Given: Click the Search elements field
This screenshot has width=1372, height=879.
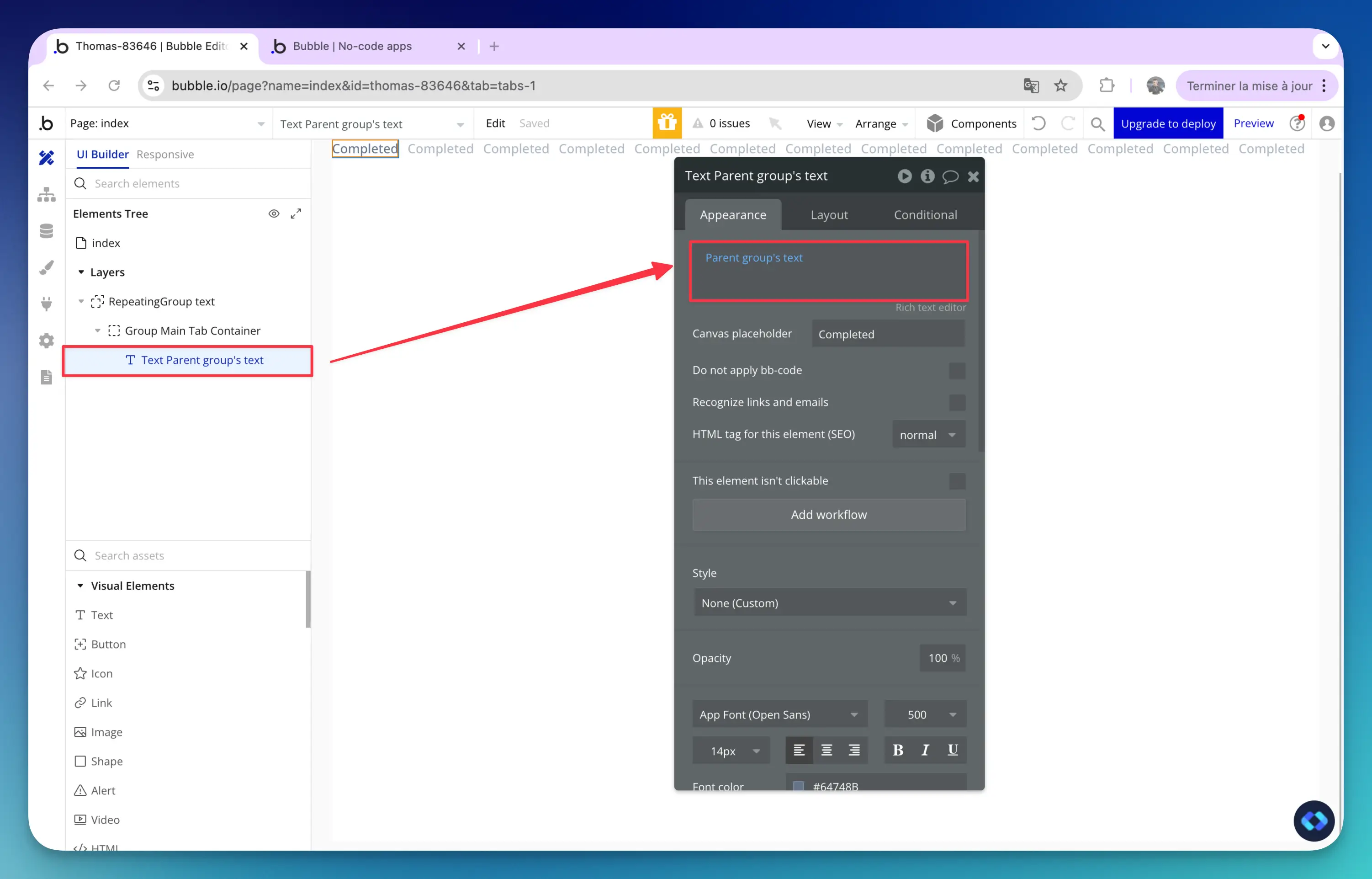Looking at the screenshot, I should 188,183.
